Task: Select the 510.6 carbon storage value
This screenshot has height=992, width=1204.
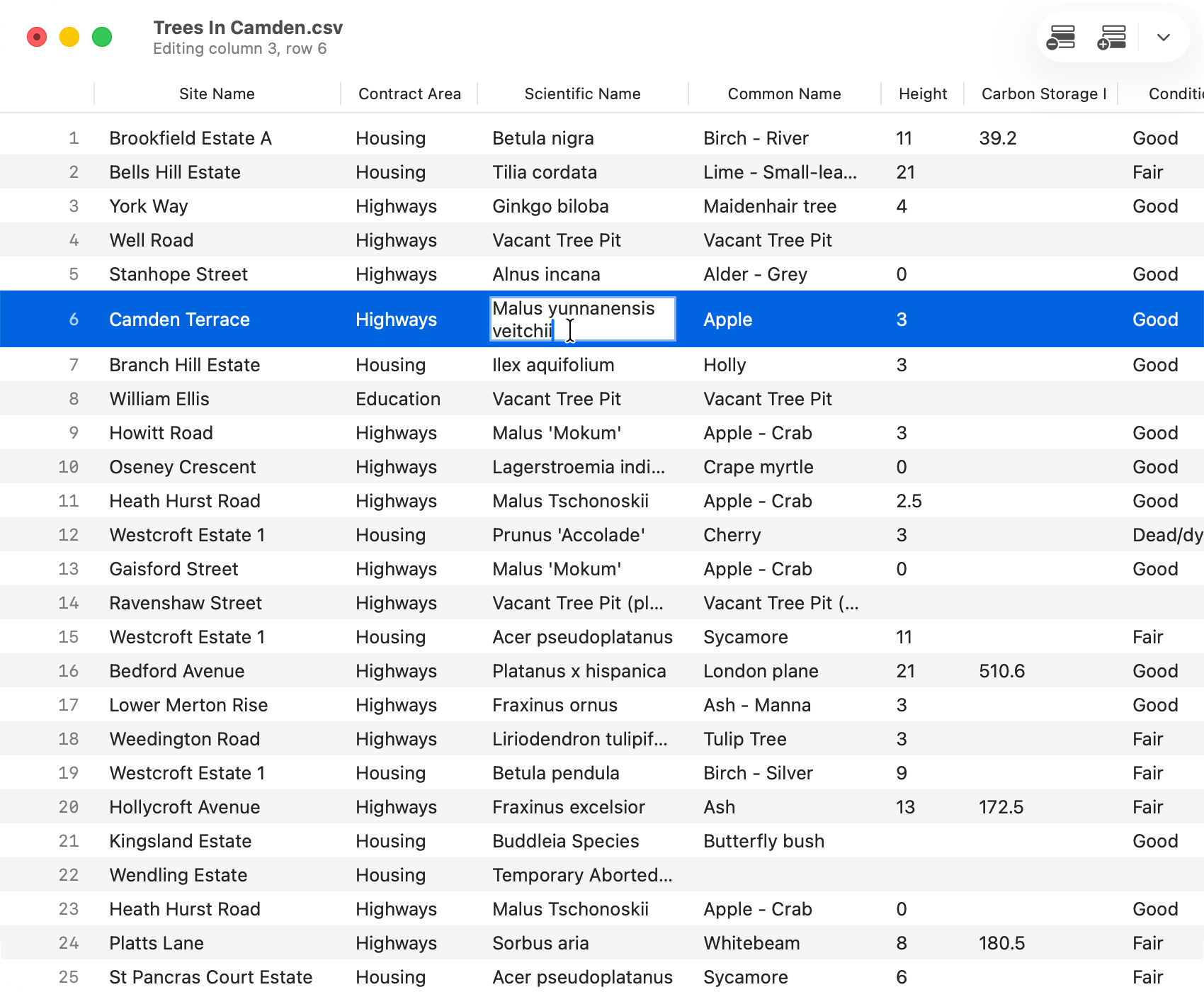Action: pyautogui.click(x=1001, y=671)
